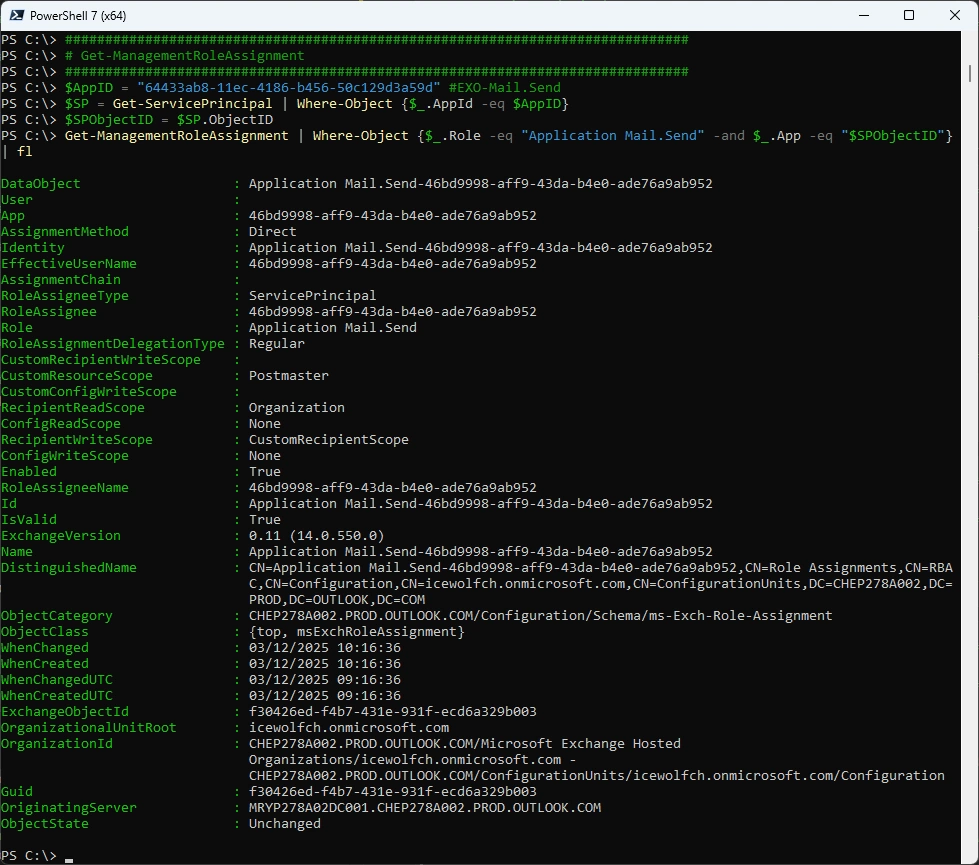The height and width of the screenshot is (865, 979).
Task: Click the Unchanged value of ObjectState
Action: [284, 824]
